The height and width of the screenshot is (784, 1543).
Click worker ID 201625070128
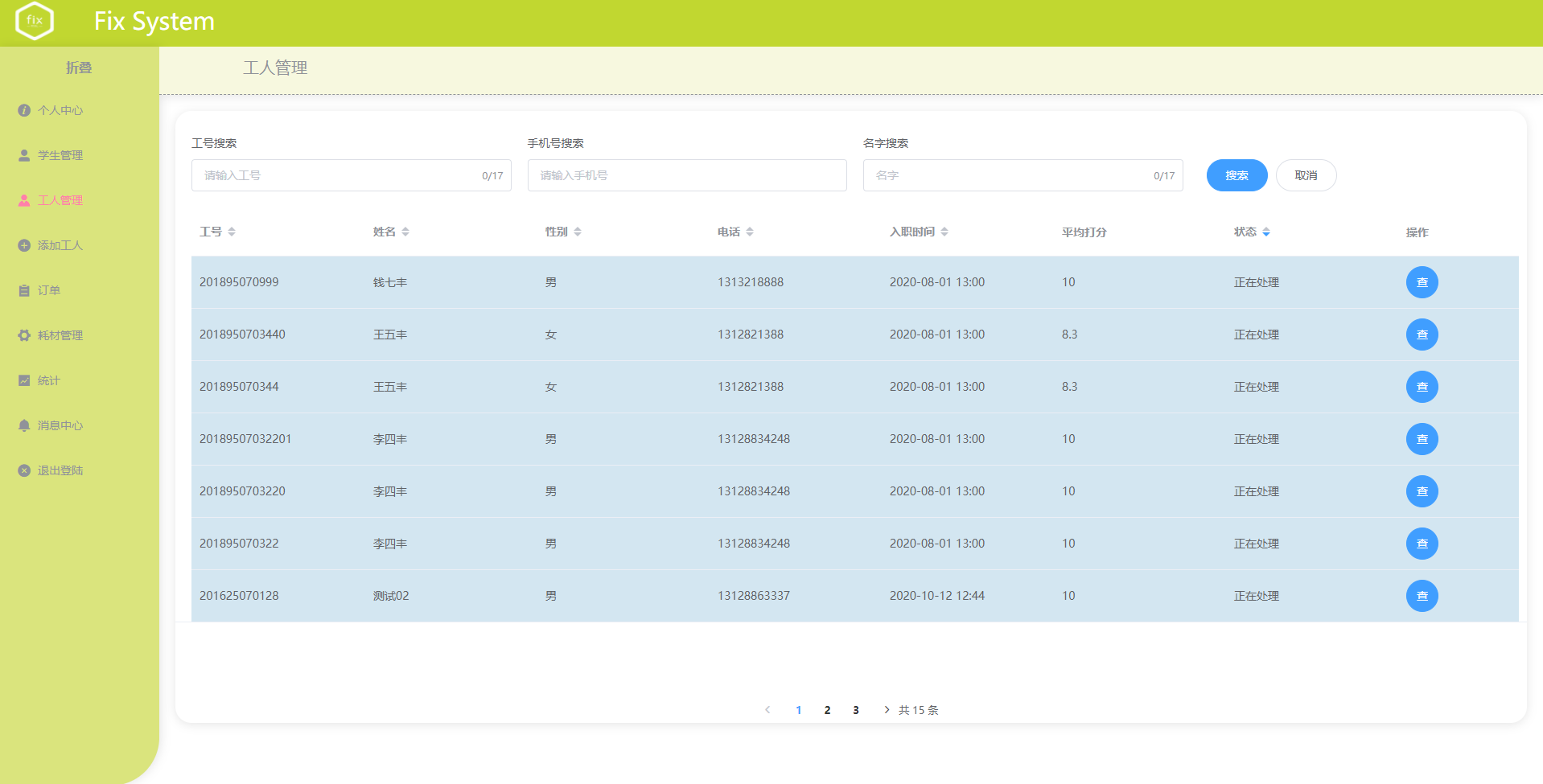[x=239, y=596]
